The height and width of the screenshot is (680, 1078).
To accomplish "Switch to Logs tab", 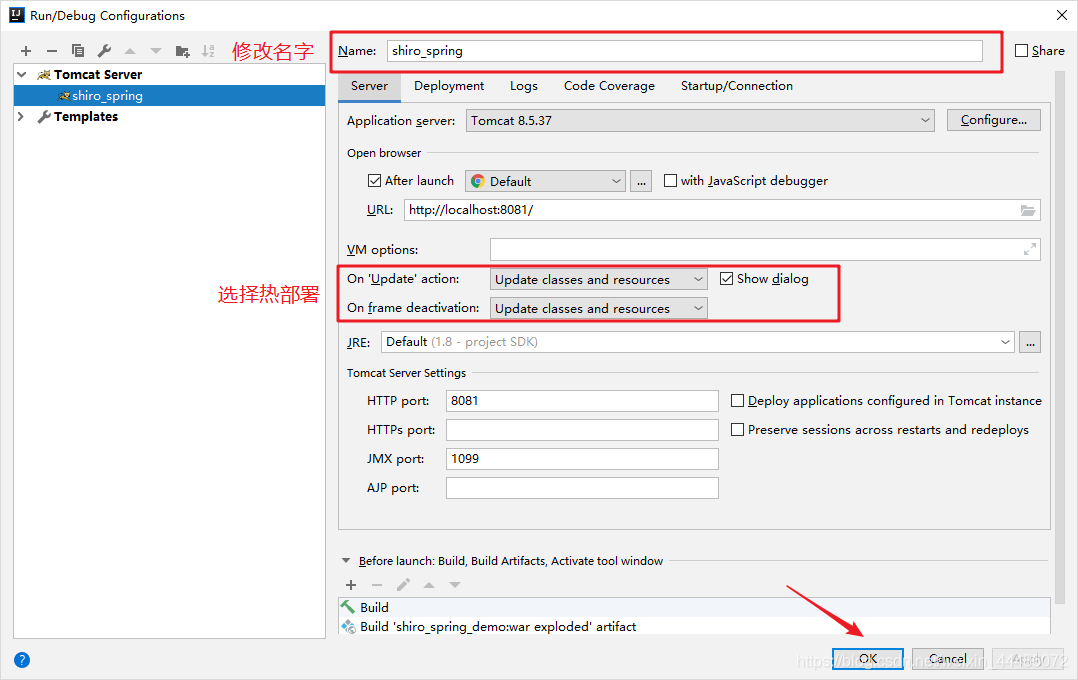I will coord(524,86).
